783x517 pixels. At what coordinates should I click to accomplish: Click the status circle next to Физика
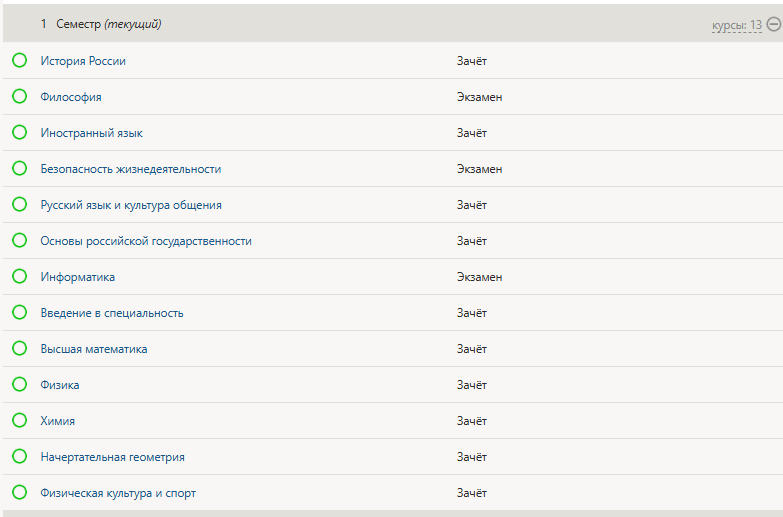[19, 385]
